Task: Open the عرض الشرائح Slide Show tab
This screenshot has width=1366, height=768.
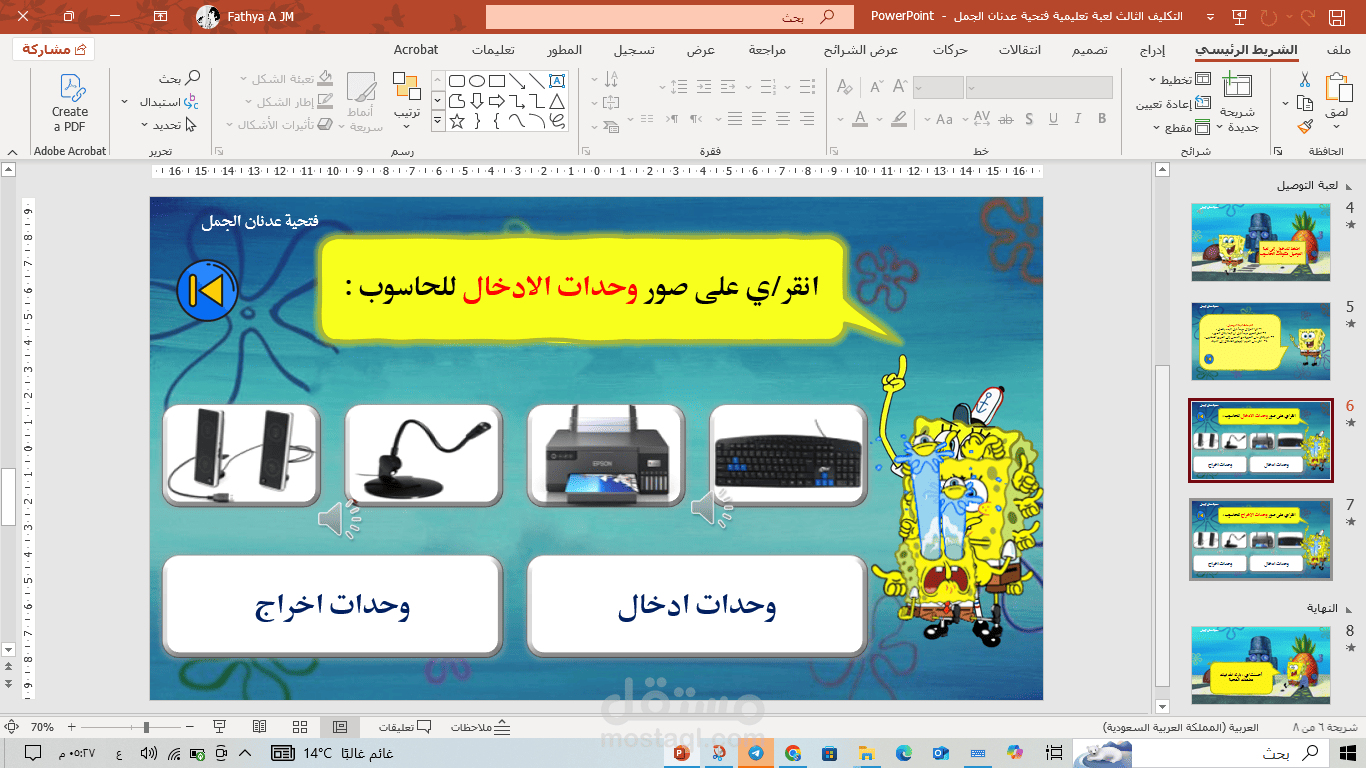Action: pyautogui.click(x=861, y=50)
